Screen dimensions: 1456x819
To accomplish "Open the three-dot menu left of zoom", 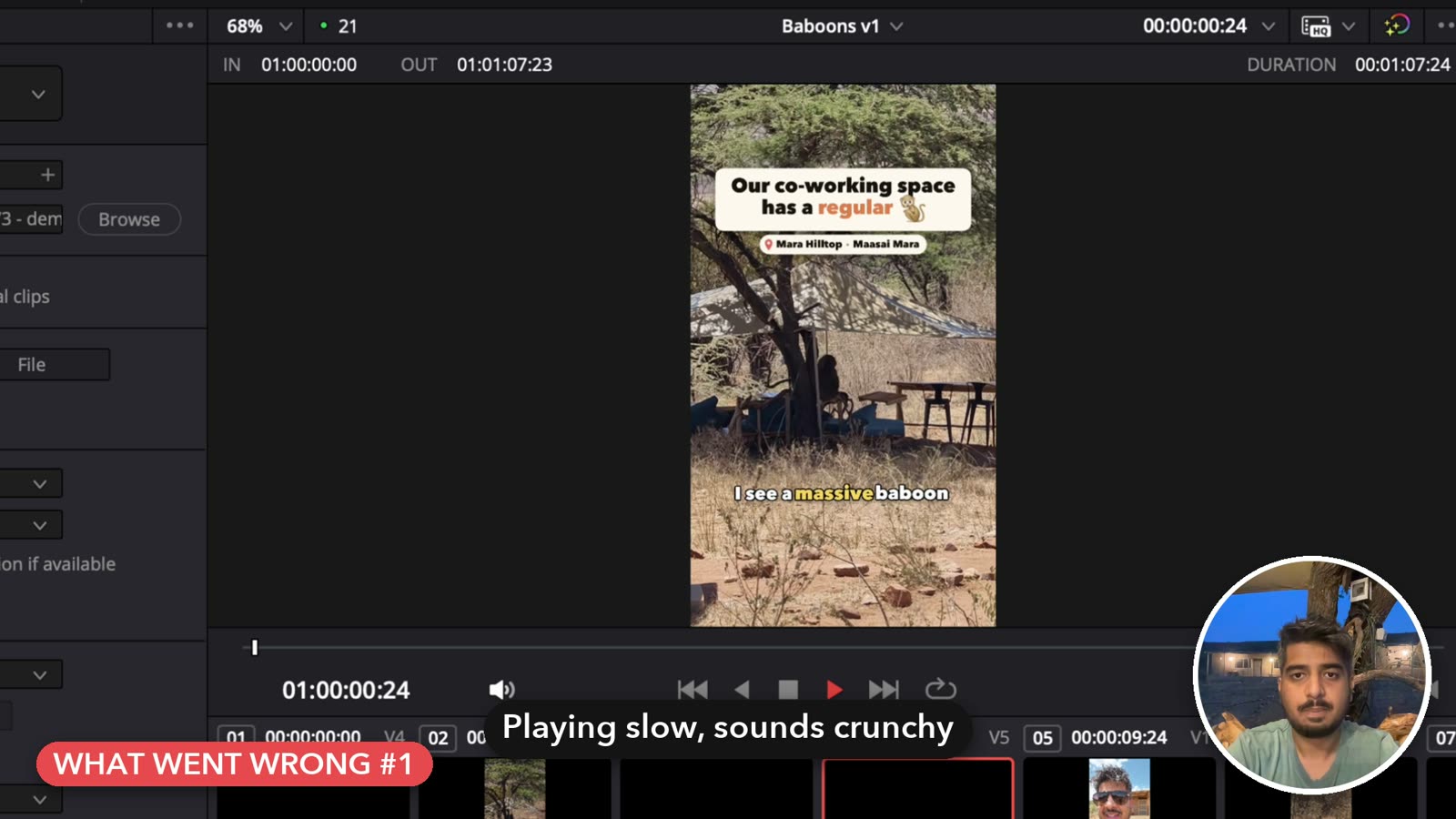I will coord(179,25).
